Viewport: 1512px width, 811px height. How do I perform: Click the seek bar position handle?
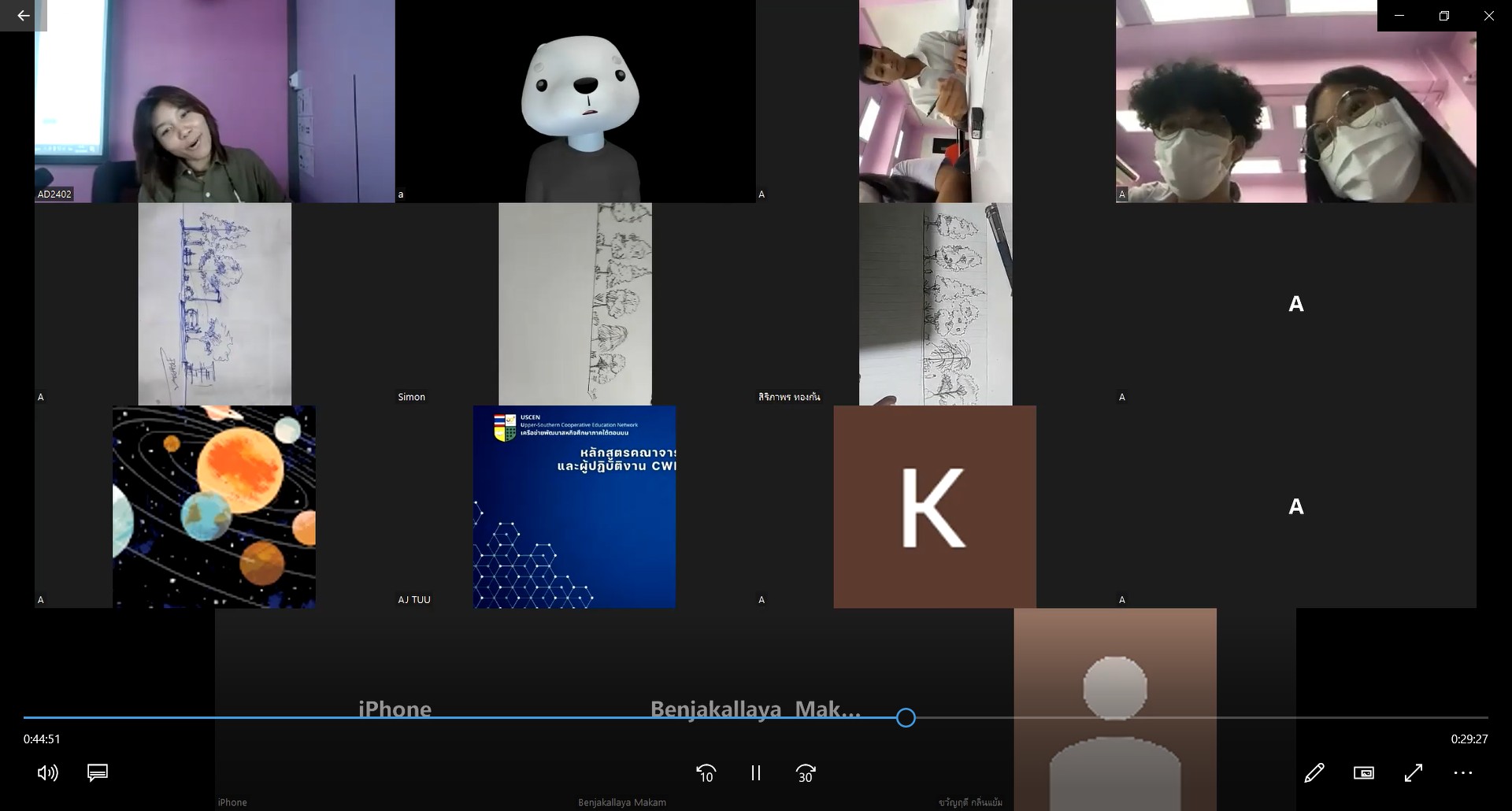tap(906, 717)
